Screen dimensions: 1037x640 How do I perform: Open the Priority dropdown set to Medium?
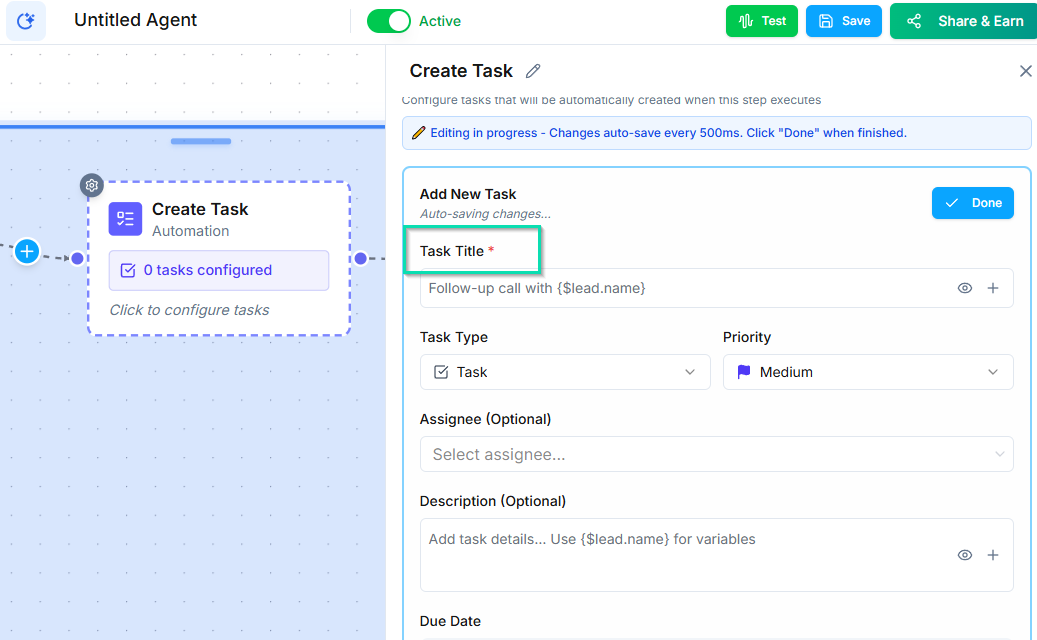click(x=867, y=371)
